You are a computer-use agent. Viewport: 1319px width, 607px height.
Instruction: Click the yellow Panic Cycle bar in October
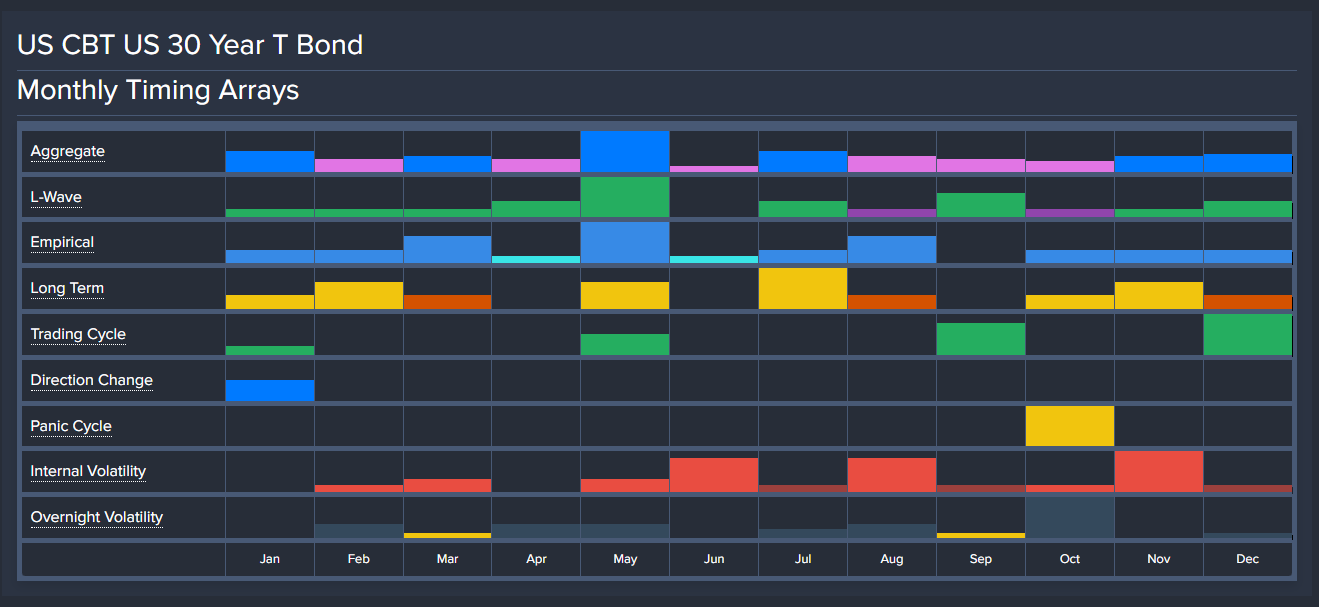point(1069,426)
